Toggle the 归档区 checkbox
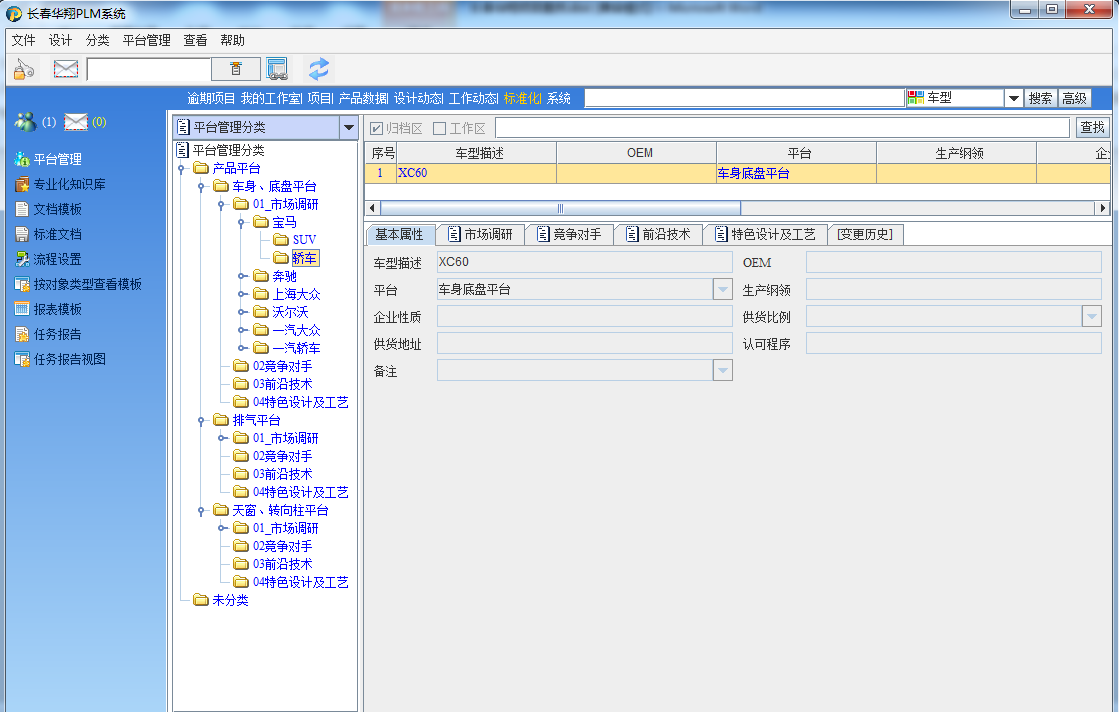1119x712 pixels. (377, 128)
